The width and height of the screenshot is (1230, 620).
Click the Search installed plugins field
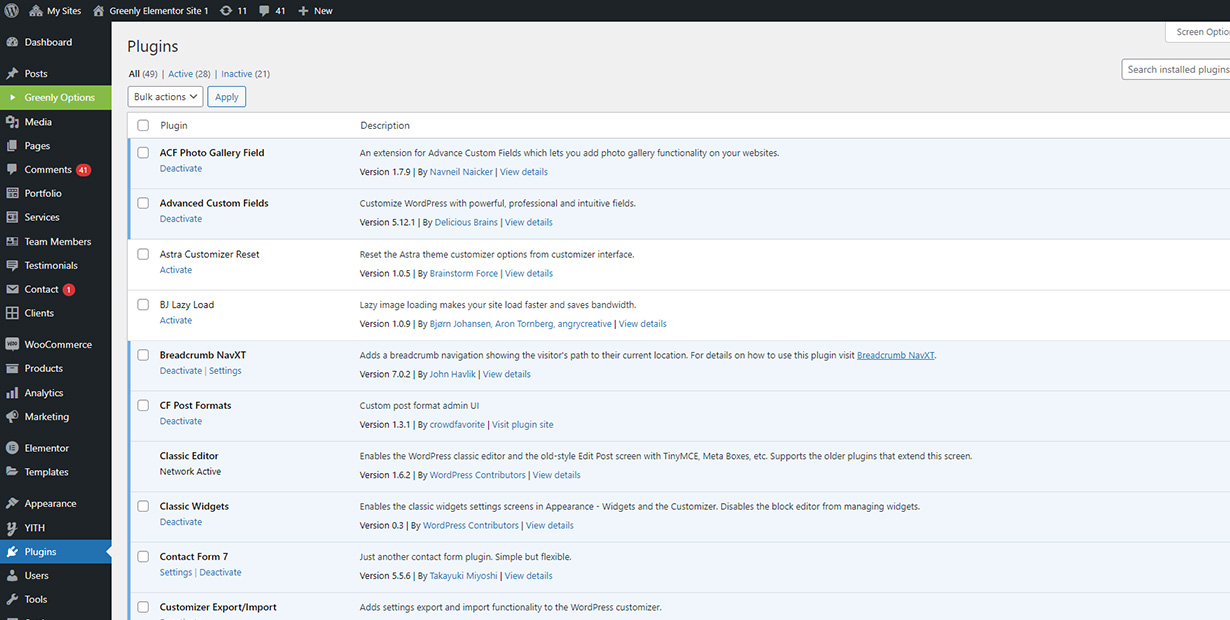coord(1177,70)
